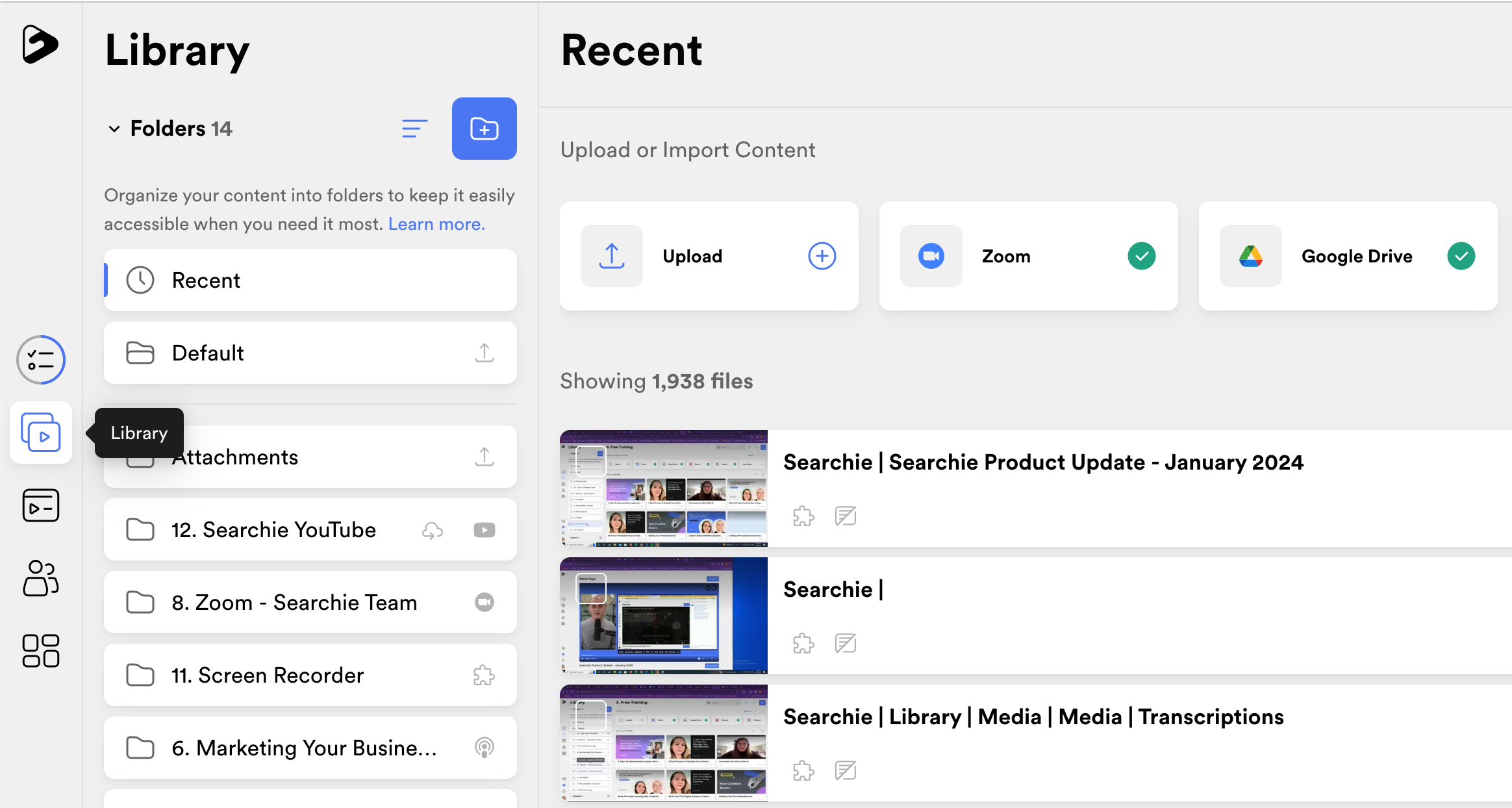Viewport: 1512px width, 808px height.
Task: Toggle the Zoom connected checkmark
Action: [x=1142, y=256]
